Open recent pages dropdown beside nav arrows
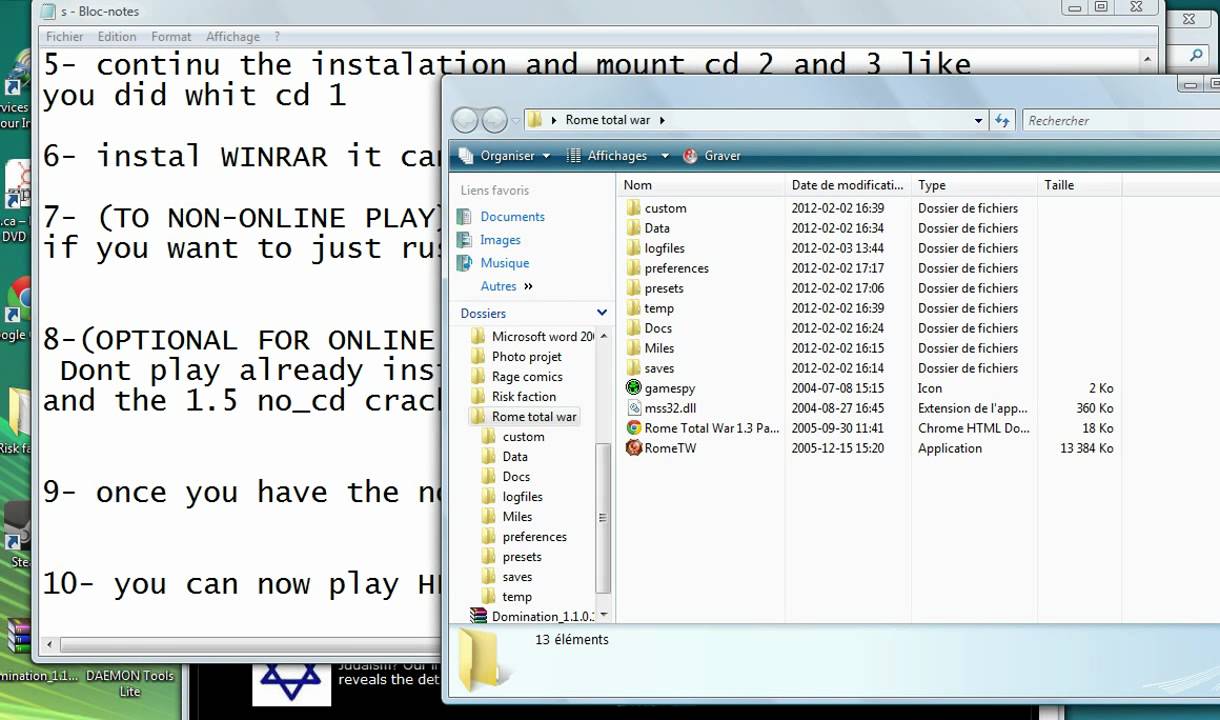 coord(516,121)
